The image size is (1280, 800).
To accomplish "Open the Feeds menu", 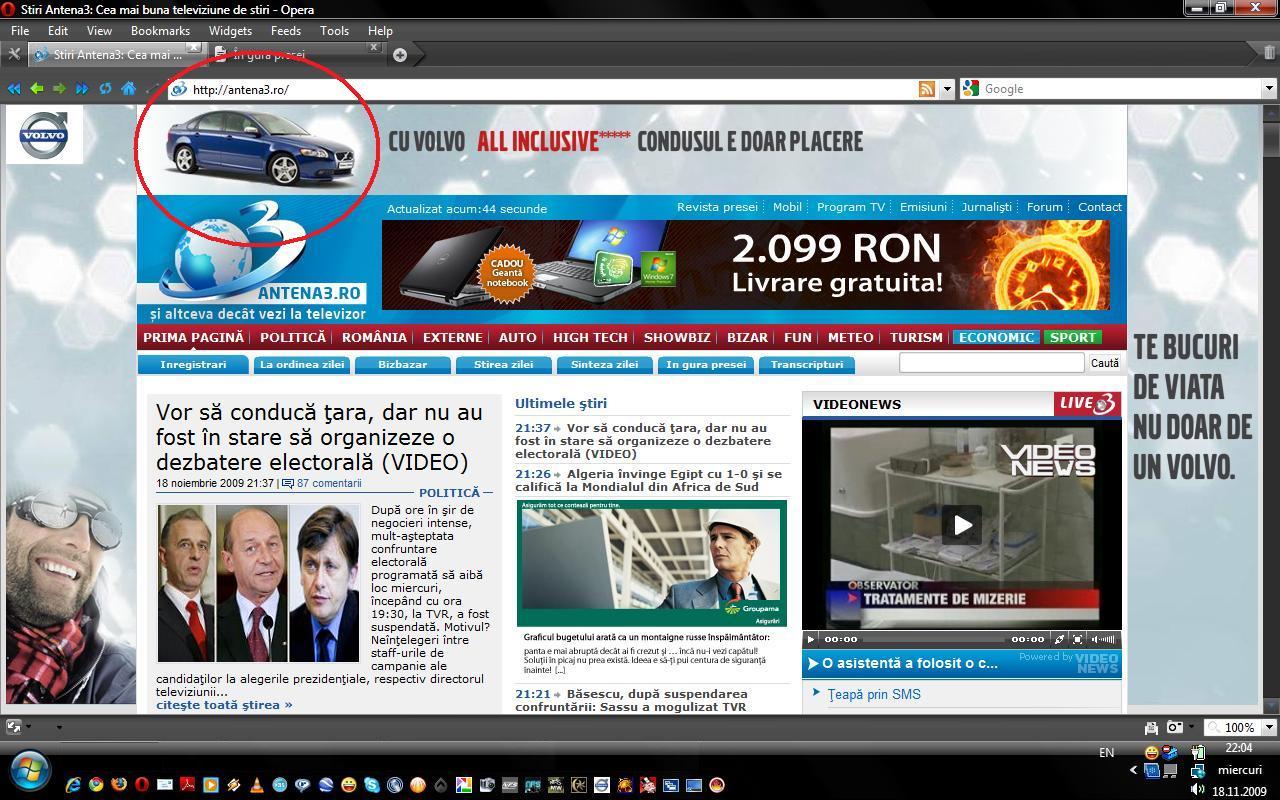I will (286, 31).
